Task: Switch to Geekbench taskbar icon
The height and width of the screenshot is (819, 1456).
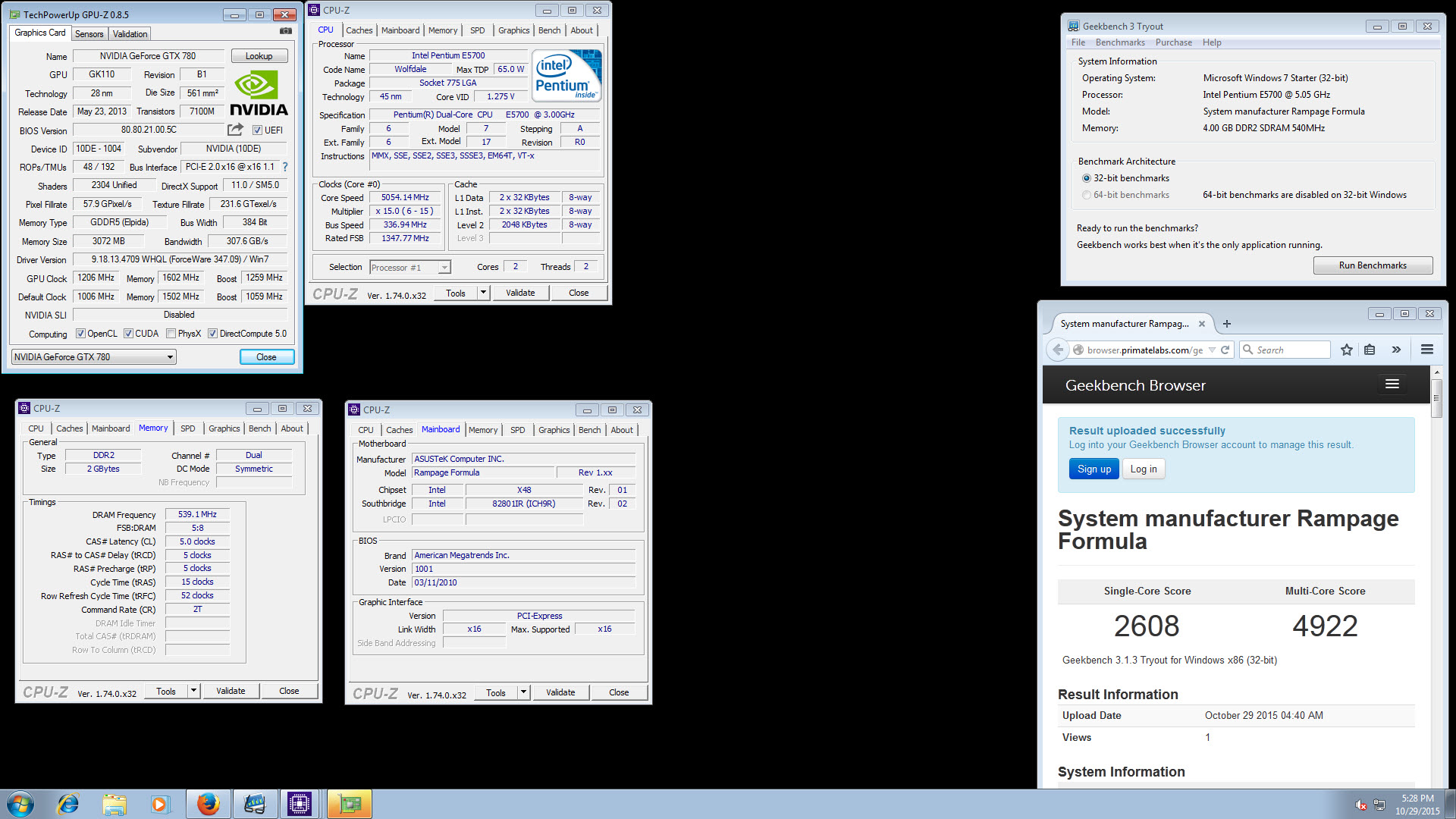Action: point(254,804)
